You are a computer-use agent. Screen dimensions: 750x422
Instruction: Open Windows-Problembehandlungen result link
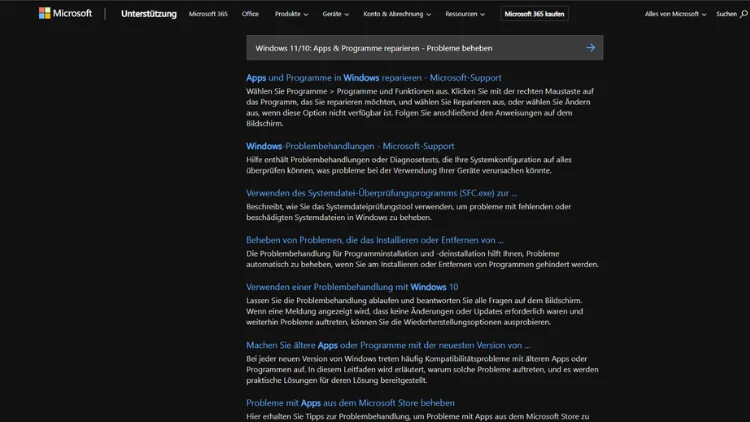pos(350,146)
